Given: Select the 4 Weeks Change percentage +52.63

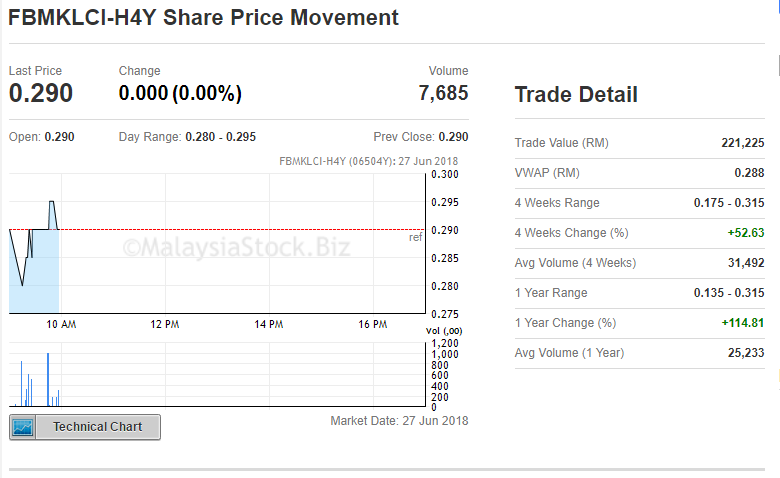Looking at the screenshot, I should 746,233.
